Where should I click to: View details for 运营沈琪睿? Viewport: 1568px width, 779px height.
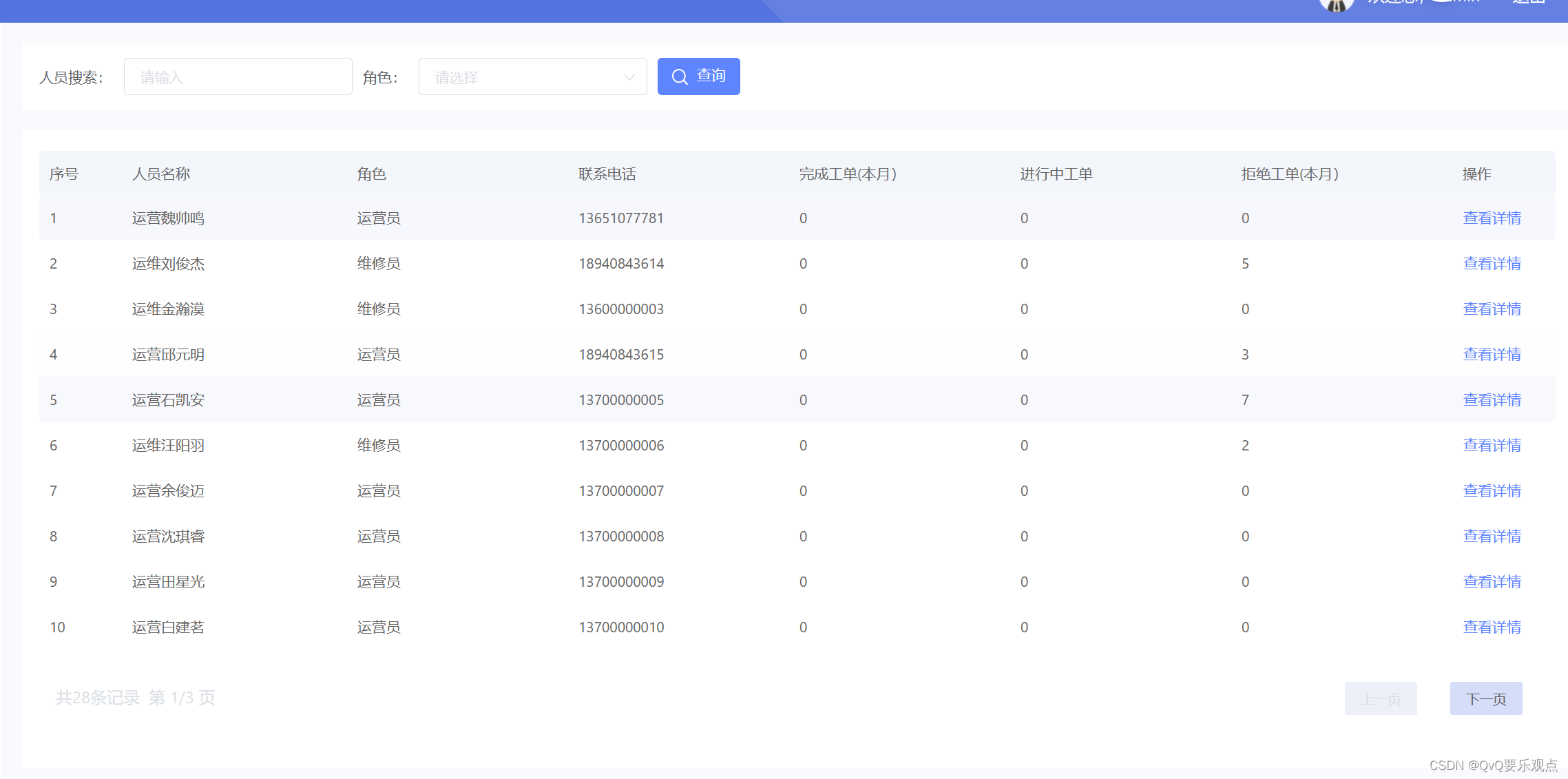click(1492, 537)
